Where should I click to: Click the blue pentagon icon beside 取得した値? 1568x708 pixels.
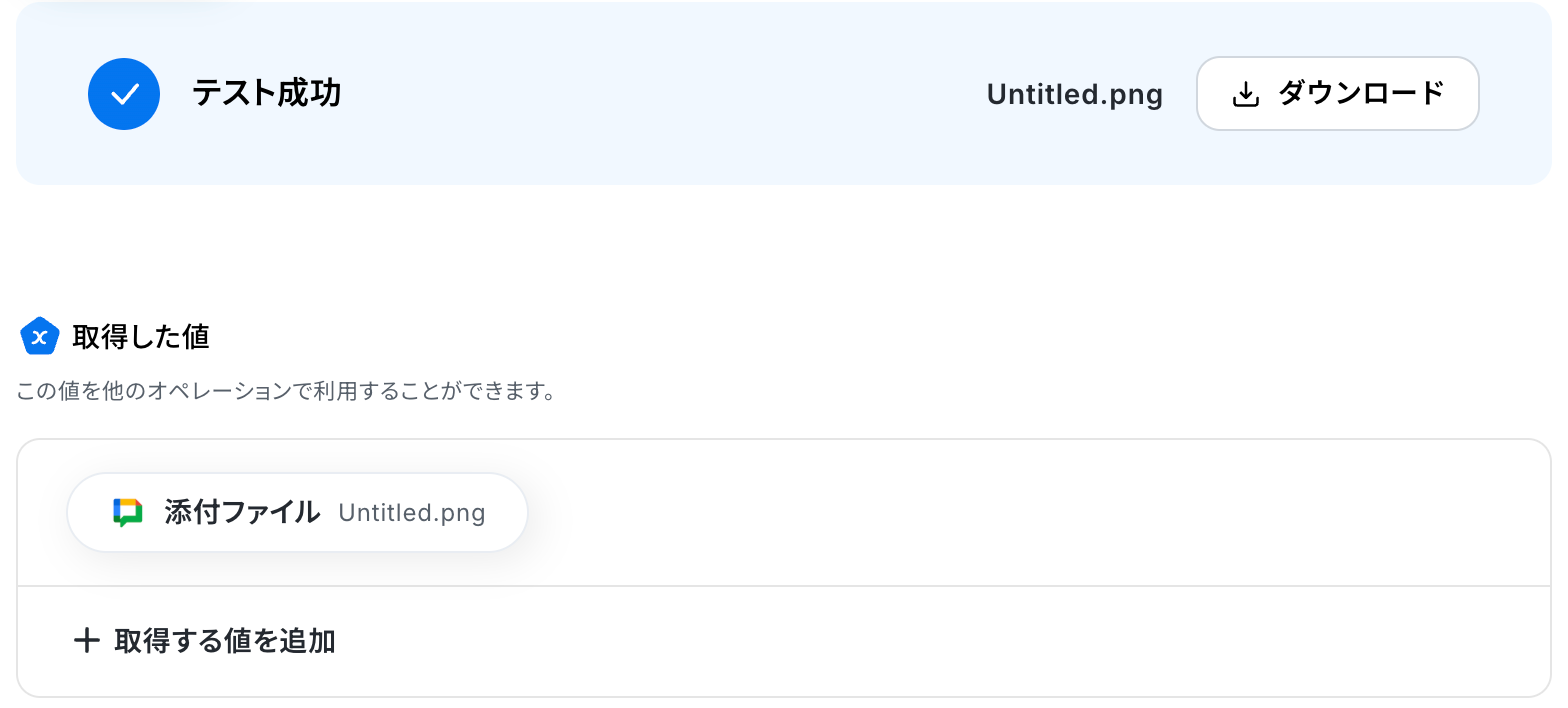point(40,337)
